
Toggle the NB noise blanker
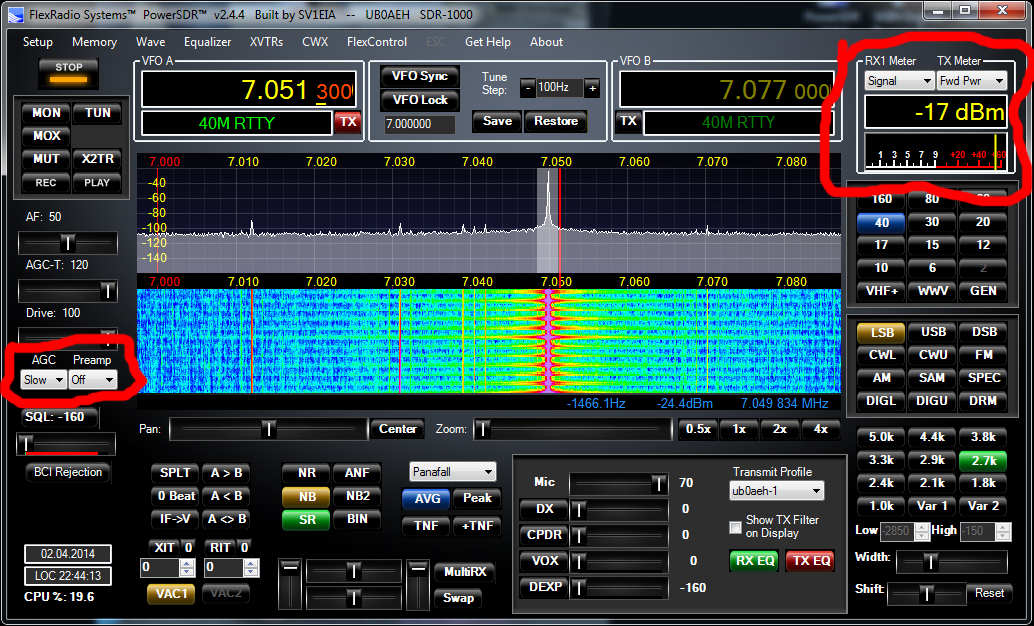coord(306,496)
